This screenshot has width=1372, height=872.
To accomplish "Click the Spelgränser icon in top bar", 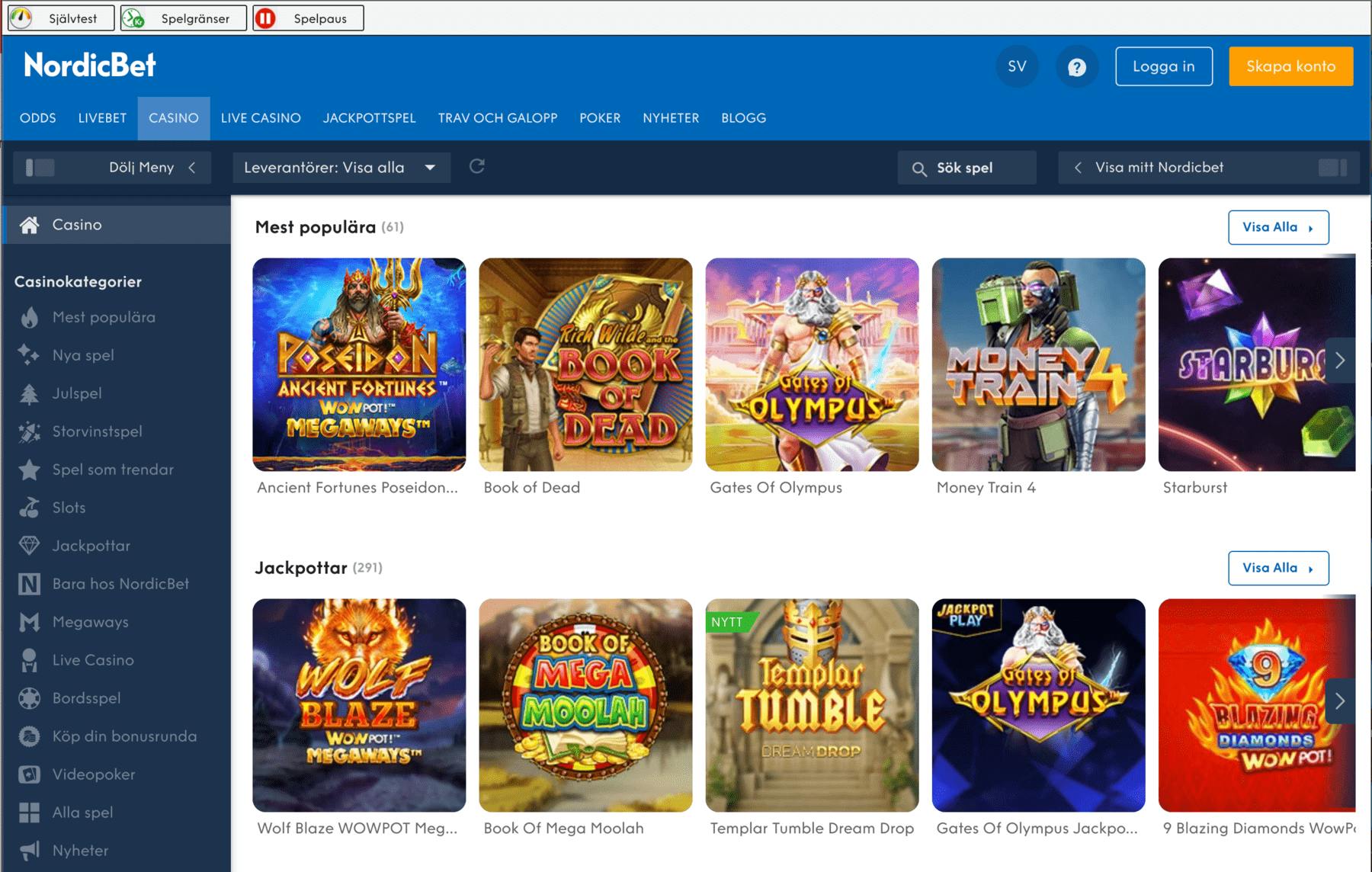I will click(x=133, y=18).
